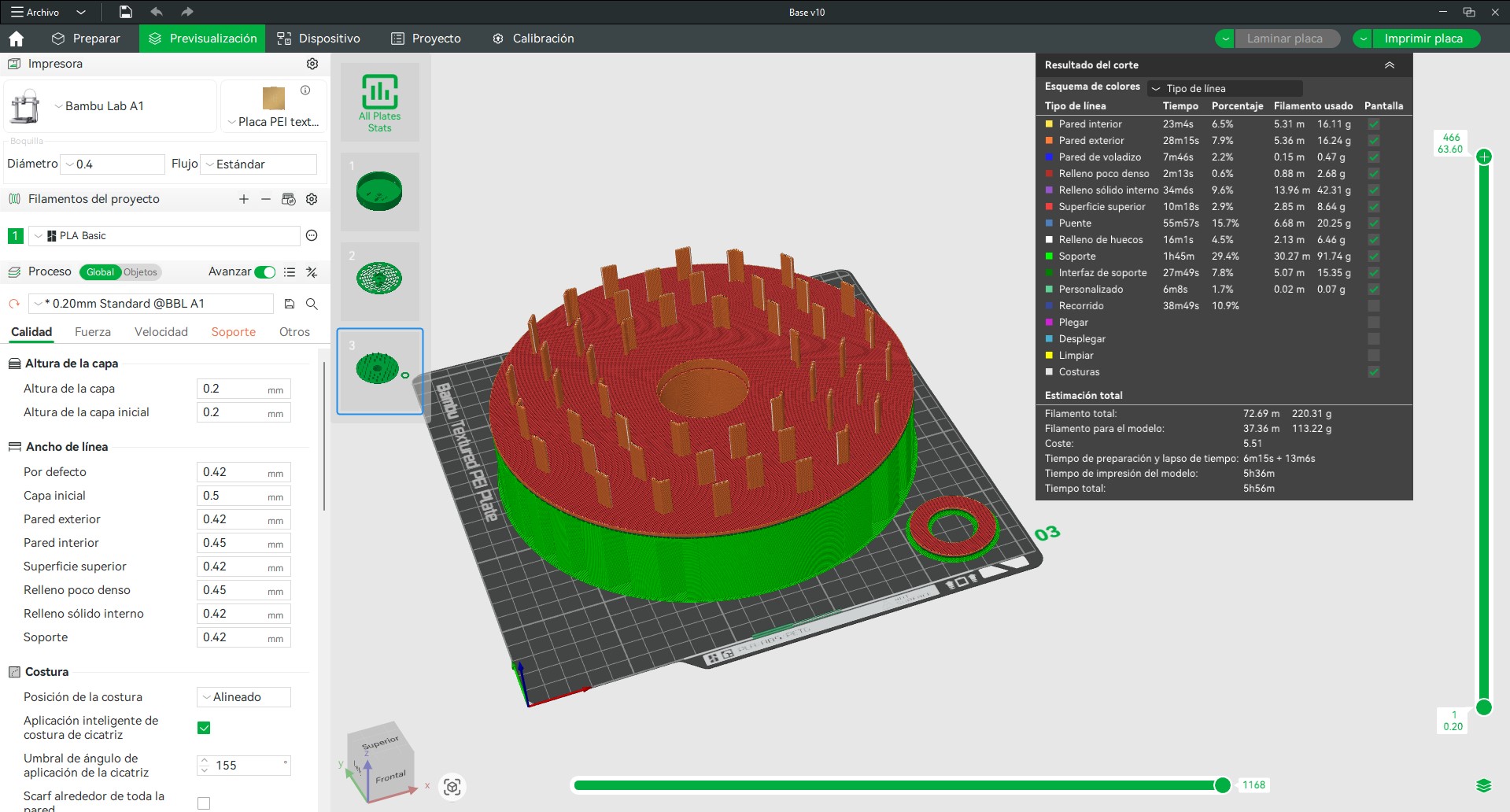Viewport: 1510px width, 812px height.
Task: Open PLA Basic filament dropdown
Action: click(164, 236)
